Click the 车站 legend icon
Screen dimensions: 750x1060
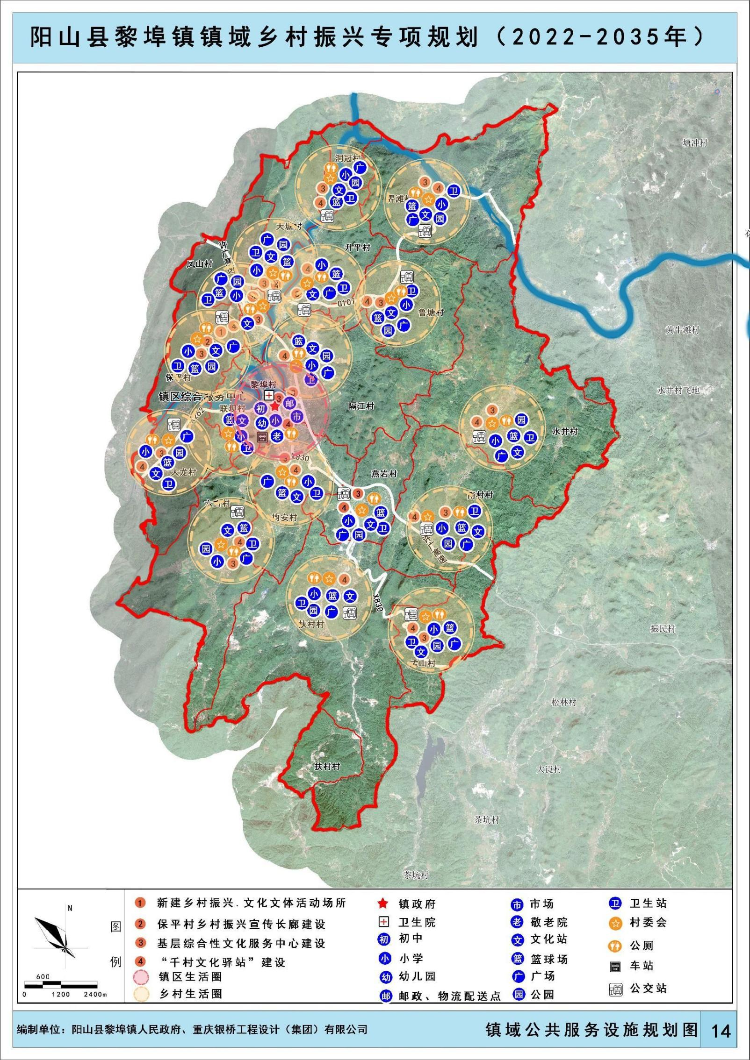coord(615,966)
